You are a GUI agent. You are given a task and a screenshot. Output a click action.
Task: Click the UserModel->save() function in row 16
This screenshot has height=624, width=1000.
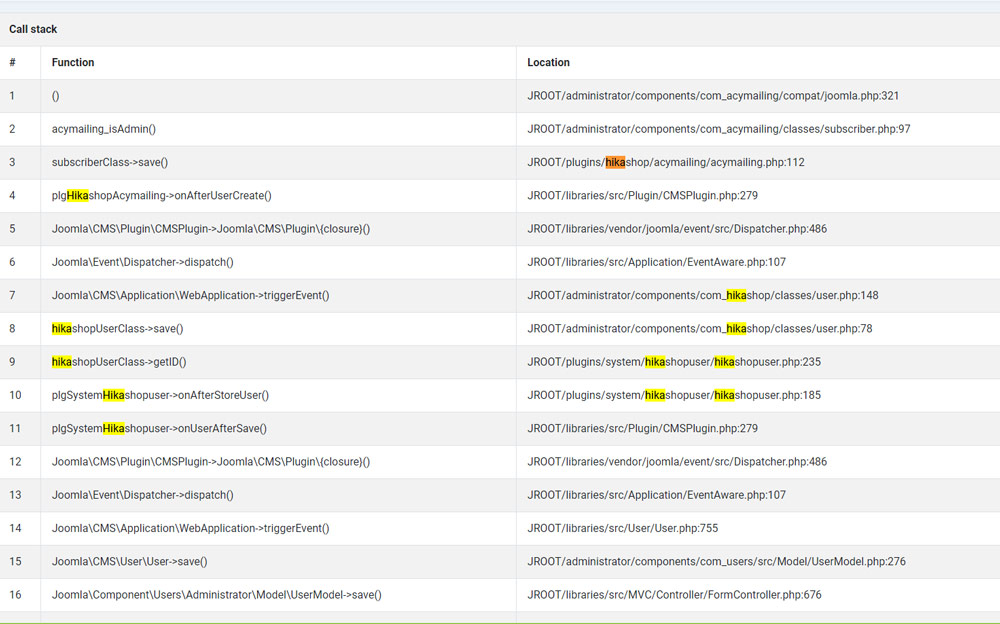pos(216,595)
